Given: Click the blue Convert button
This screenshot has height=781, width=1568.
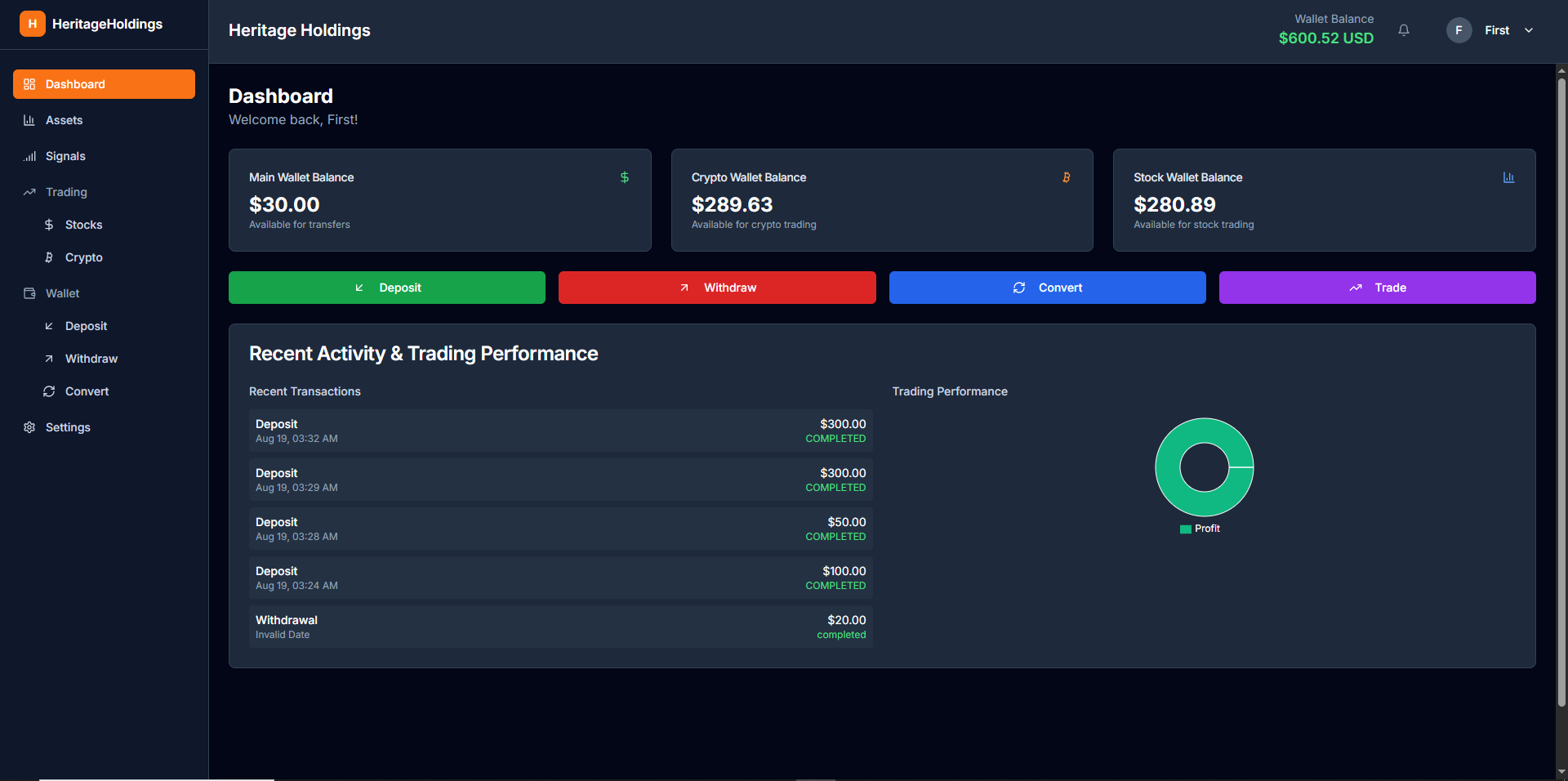Looking at the screenshot, I should pyautogui.click(x=1046, y=288).
